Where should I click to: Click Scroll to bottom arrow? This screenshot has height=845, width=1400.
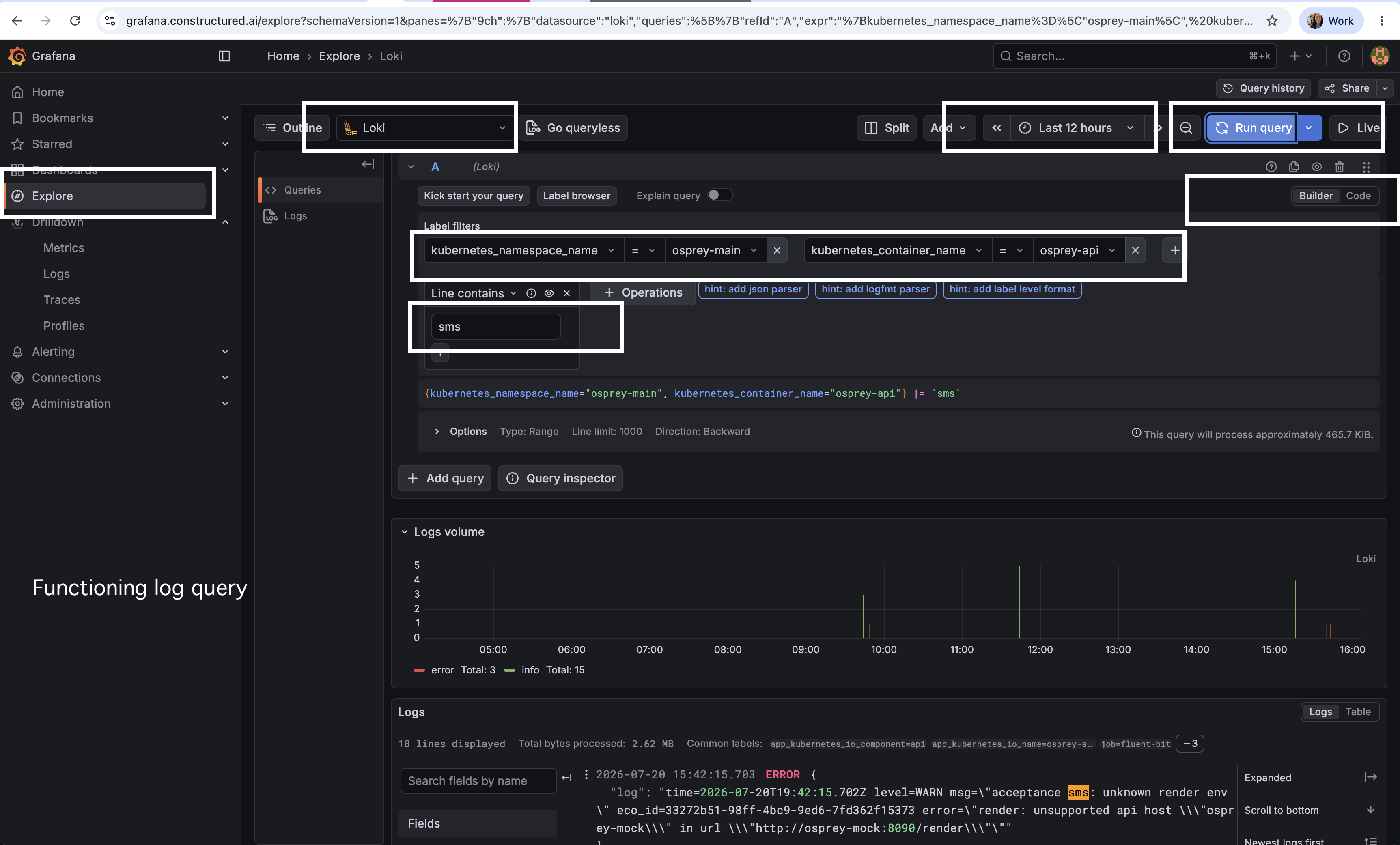coord(1370,810)
